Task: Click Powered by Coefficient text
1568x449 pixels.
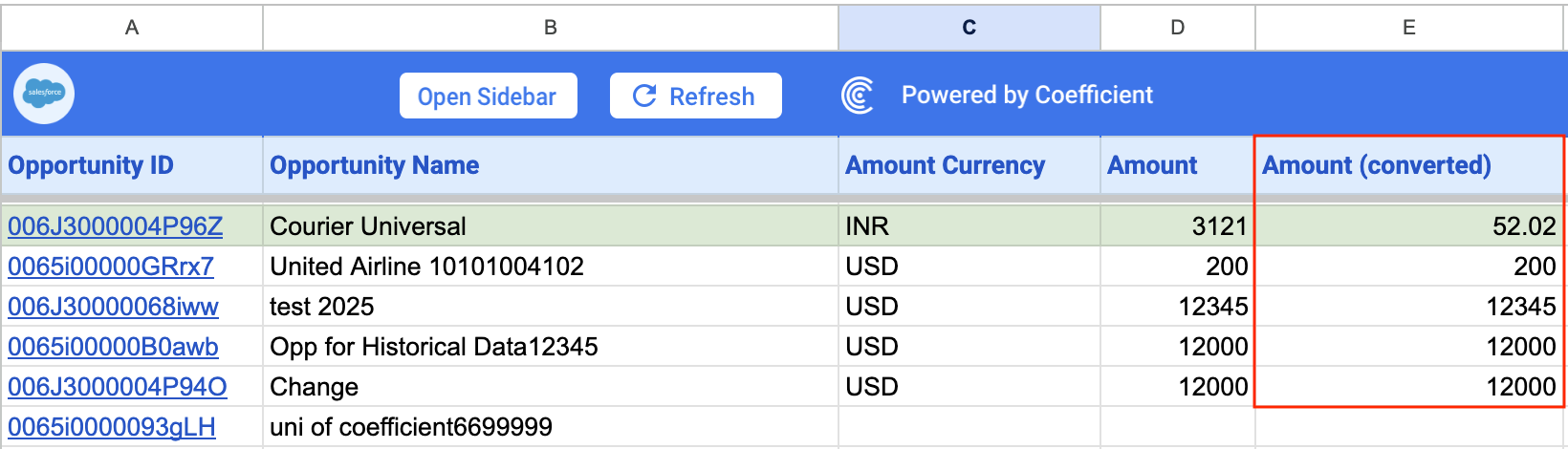Action: (x=1027, y=96)
